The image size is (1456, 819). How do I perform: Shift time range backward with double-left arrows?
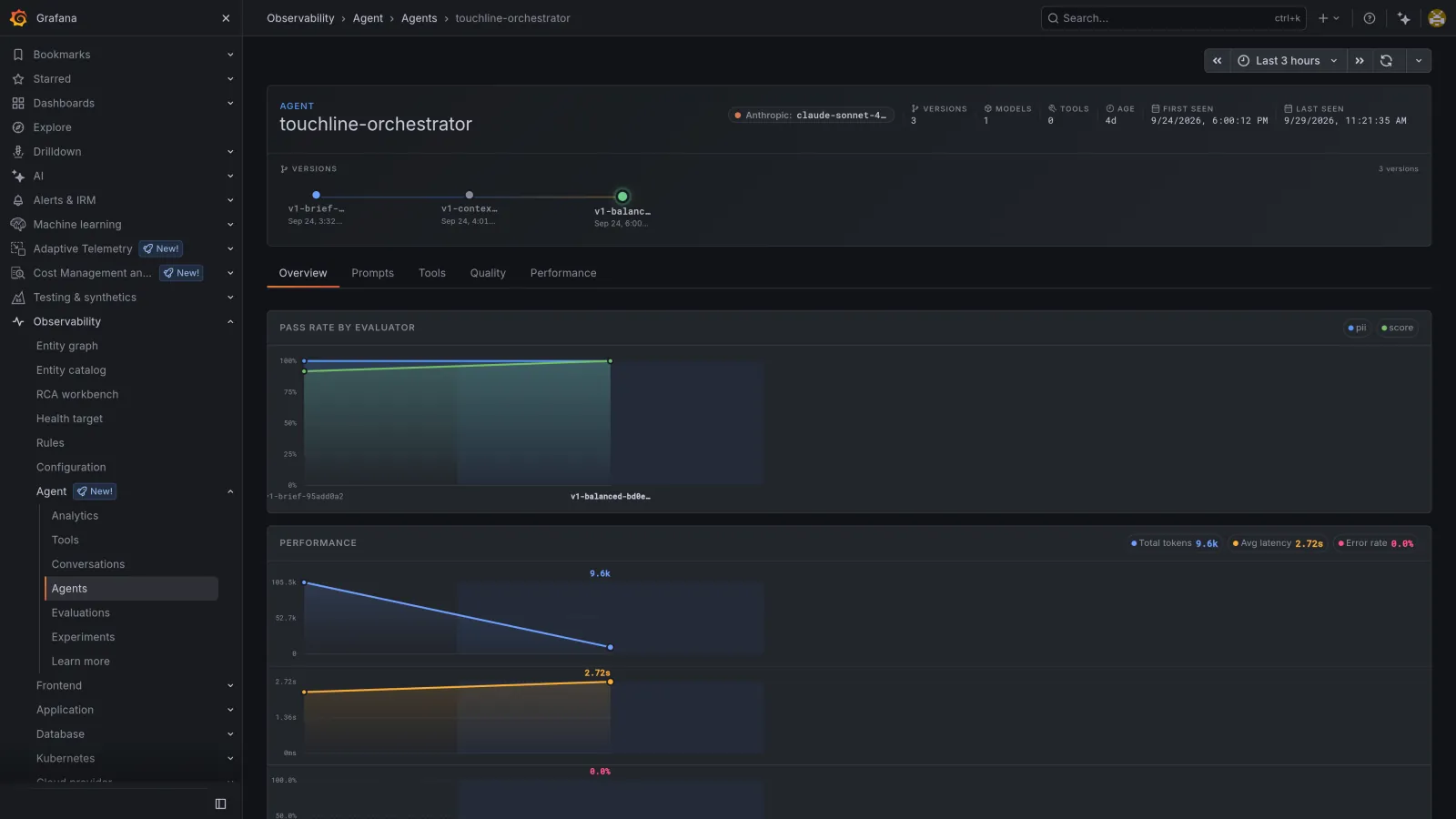click(1217, 61)
